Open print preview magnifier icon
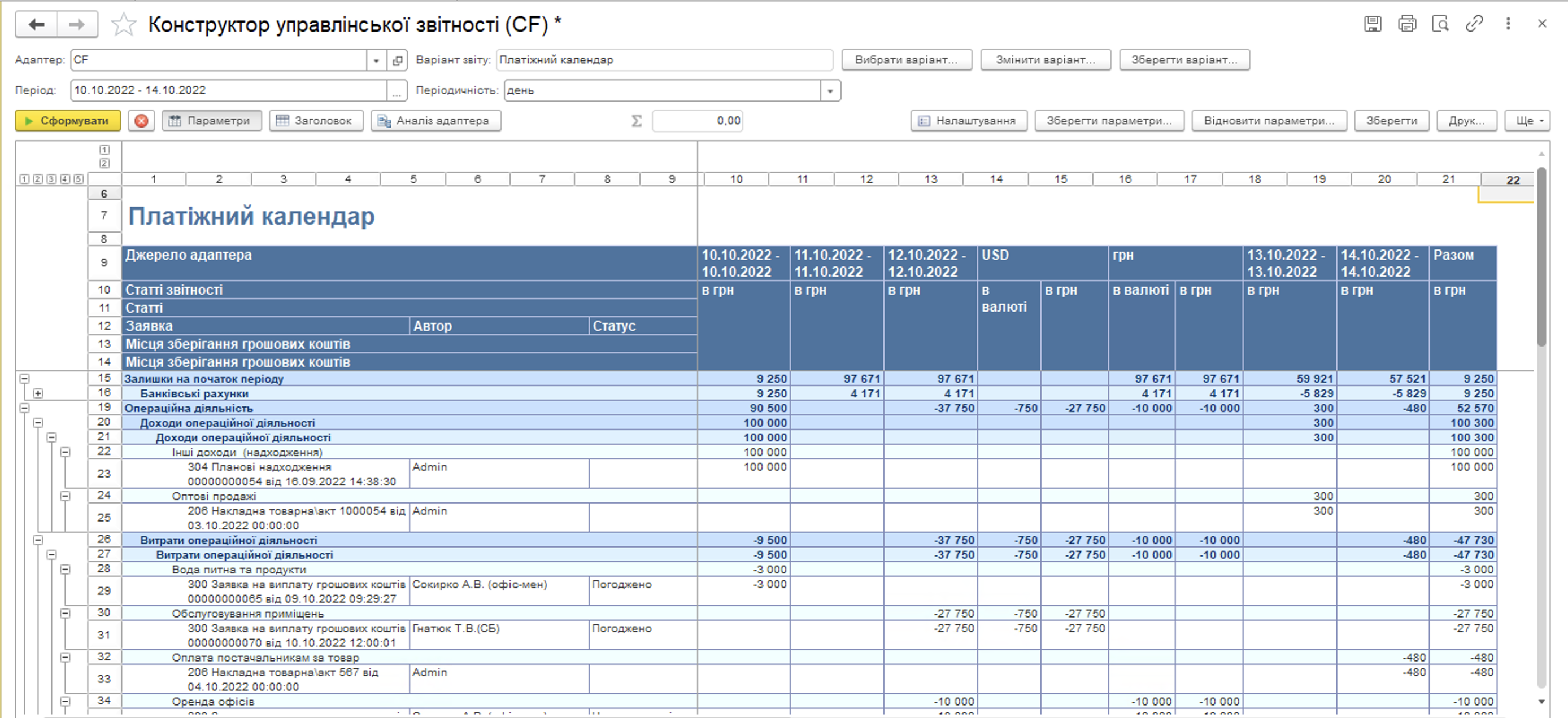 click(x=1440, y=24)
